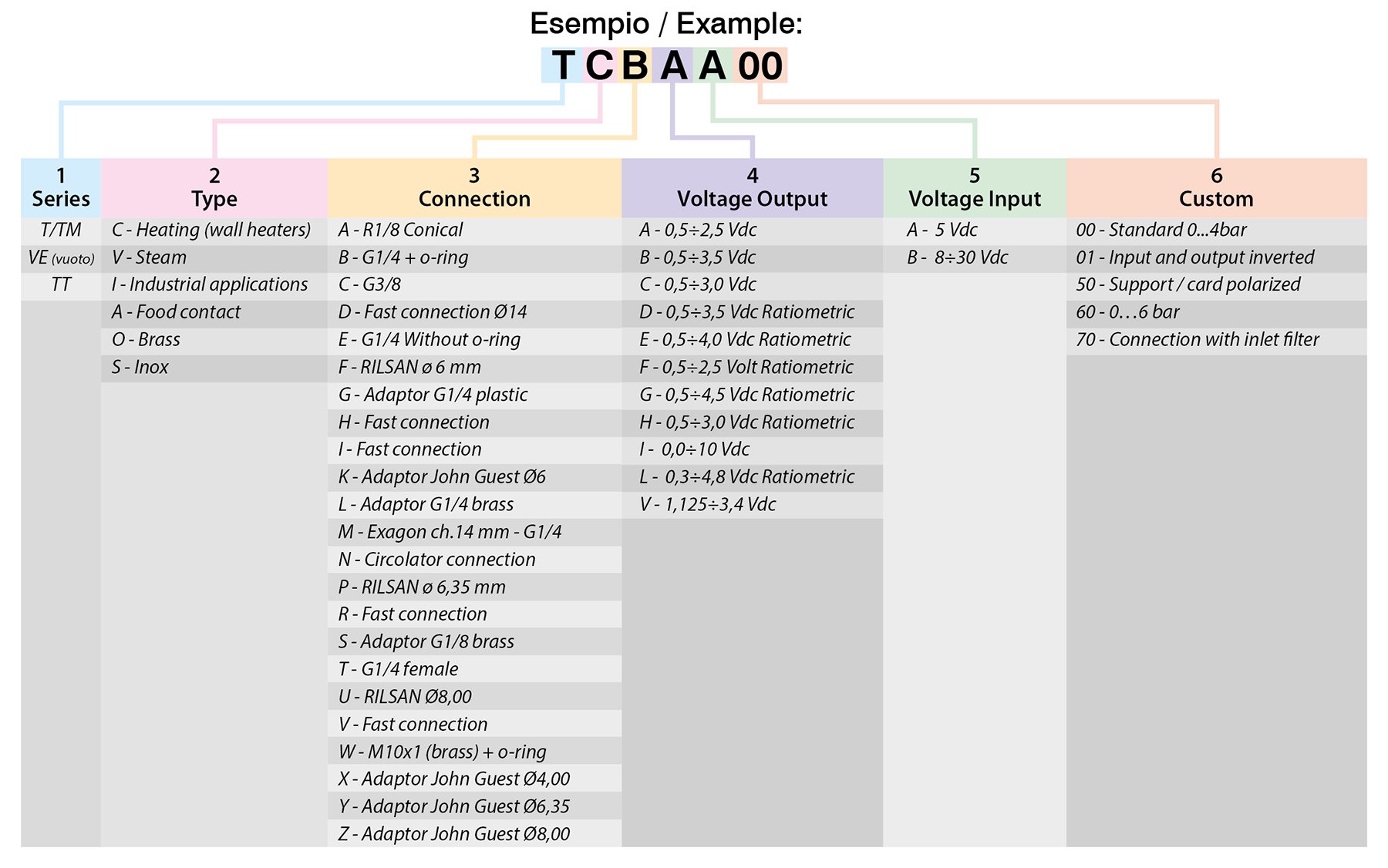Choose 'C - Heating (wall heaters)' type row
1388x868 pixels.
pyautogui.click(x=211, y=230)
